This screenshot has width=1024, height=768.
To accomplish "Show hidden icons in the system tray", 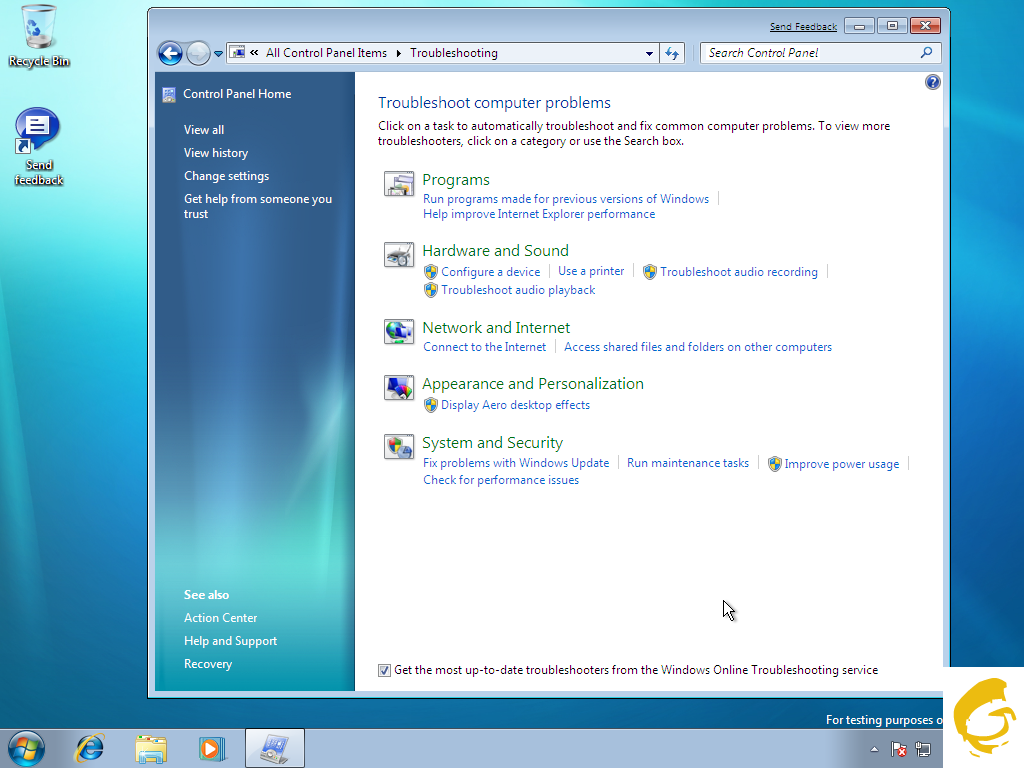I will pos(875,749).
